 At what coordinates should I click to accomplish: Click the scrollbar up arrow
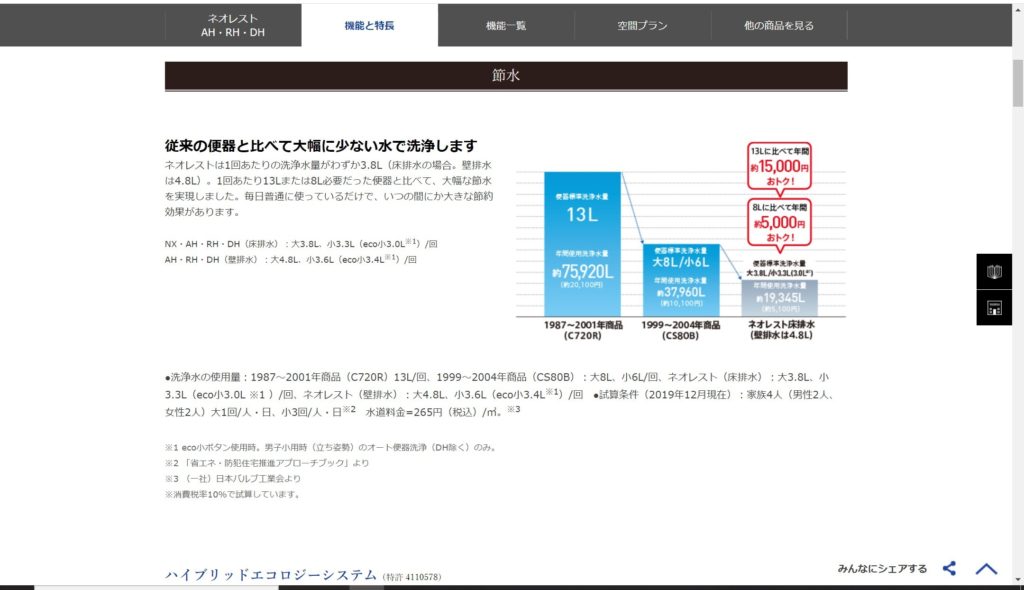point(1017,10)
